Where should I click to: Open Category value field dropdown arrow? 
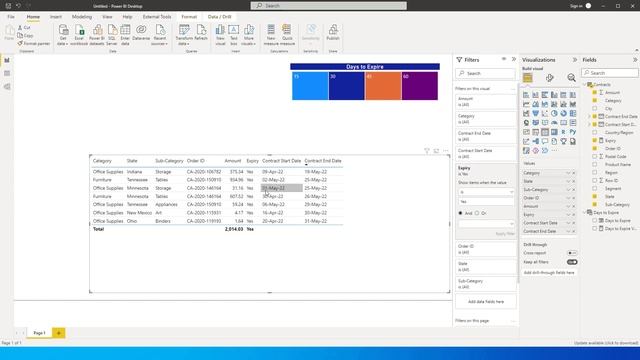coord(568,173)
